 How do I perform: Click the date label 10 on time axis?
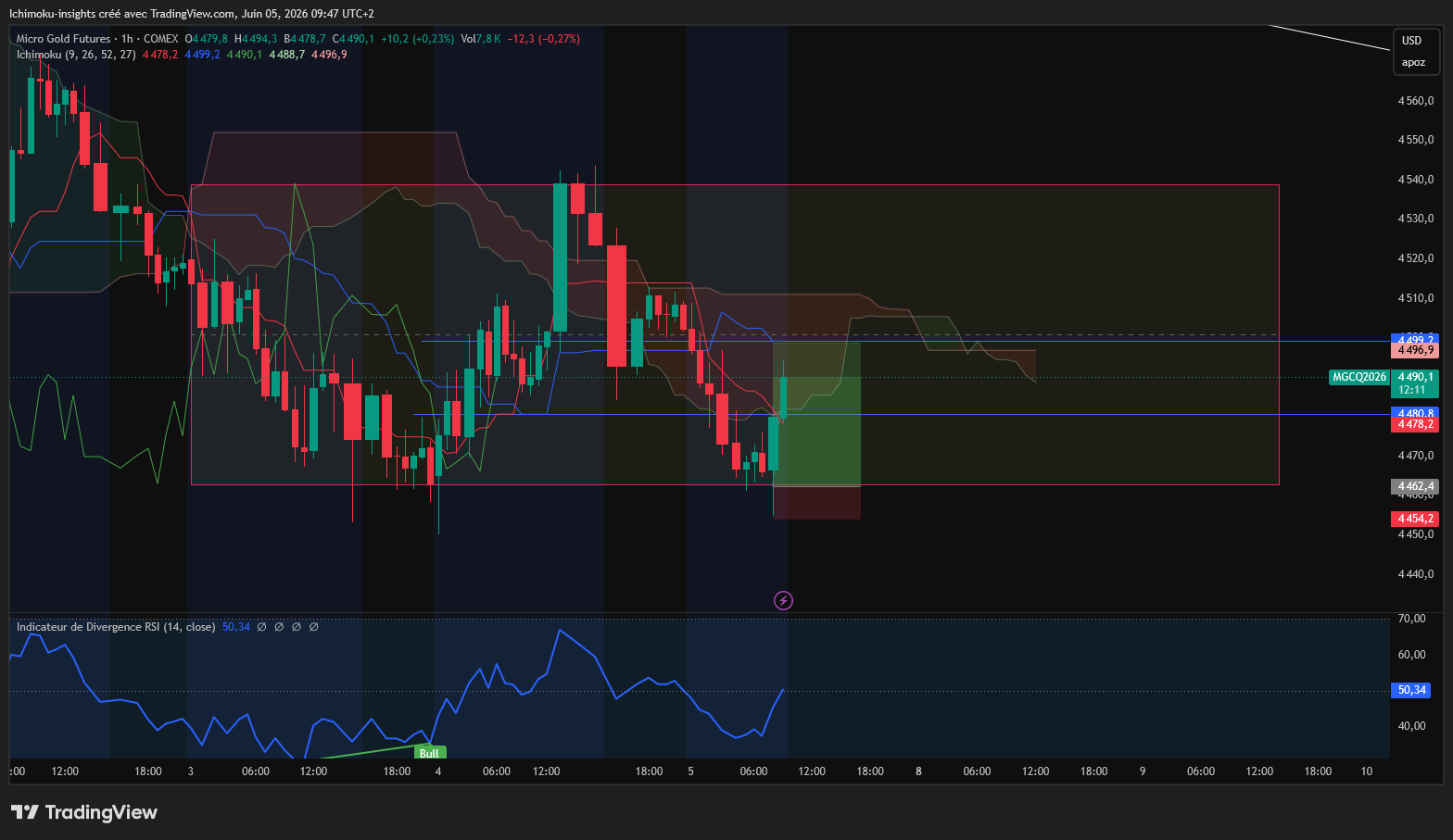pos(1367,771)
